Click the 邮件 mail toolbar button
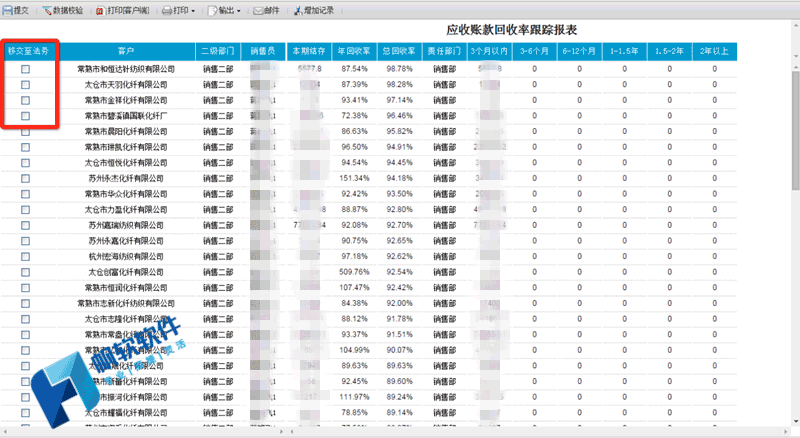This screenshot has height=438, width=800. (x=266, y=10)
